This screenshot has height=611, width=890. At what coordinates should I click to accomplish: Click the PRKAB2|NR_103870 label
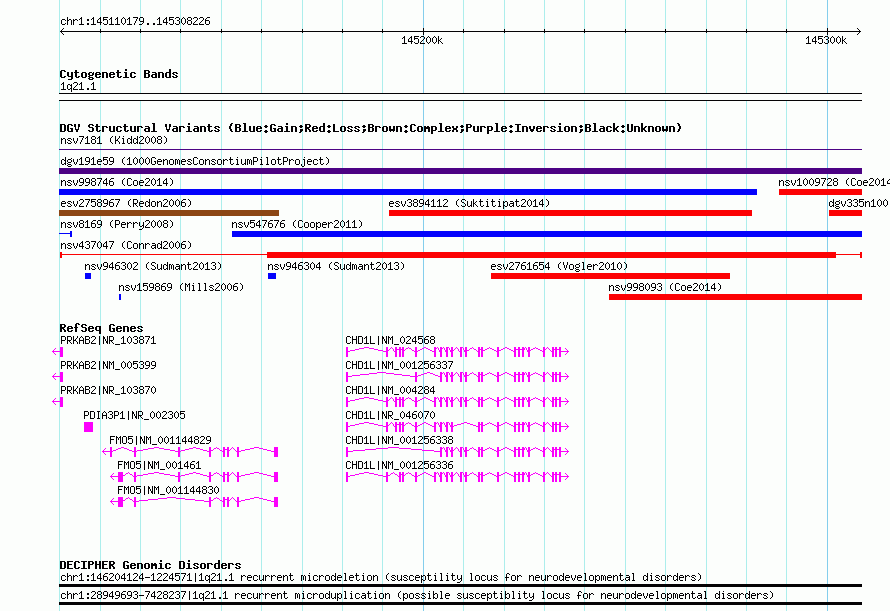pos(108,391)
